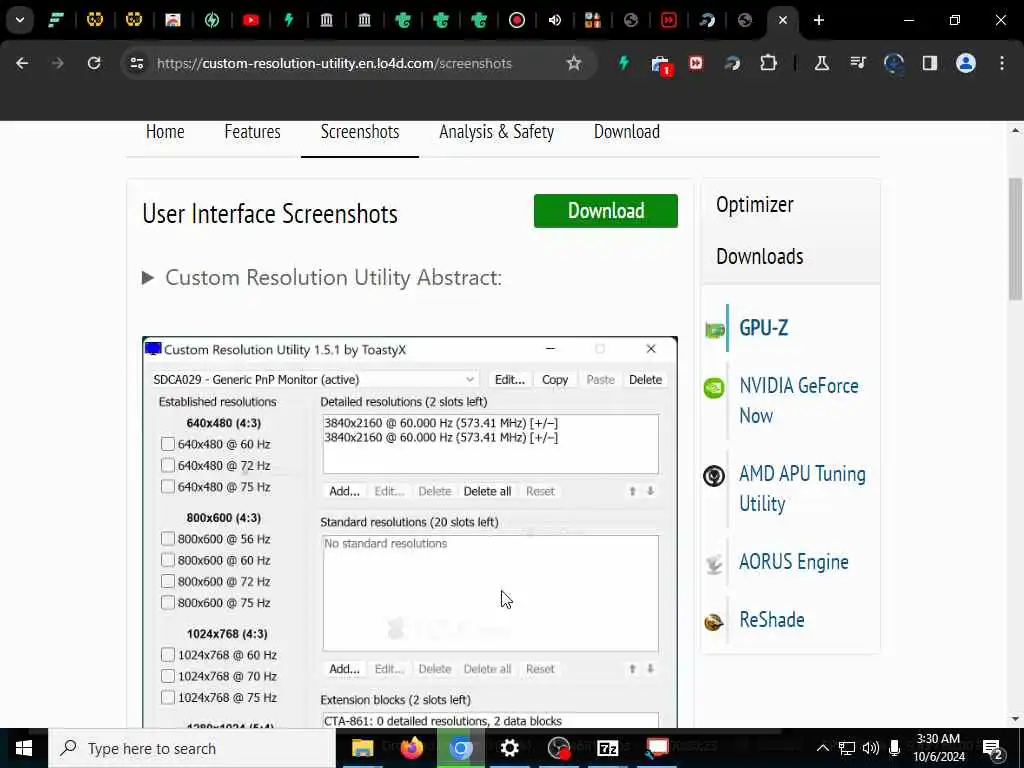This screenshot has width=1024, height=768.
Task: Open the Windows Start menu
Action: tap(24, 748)
